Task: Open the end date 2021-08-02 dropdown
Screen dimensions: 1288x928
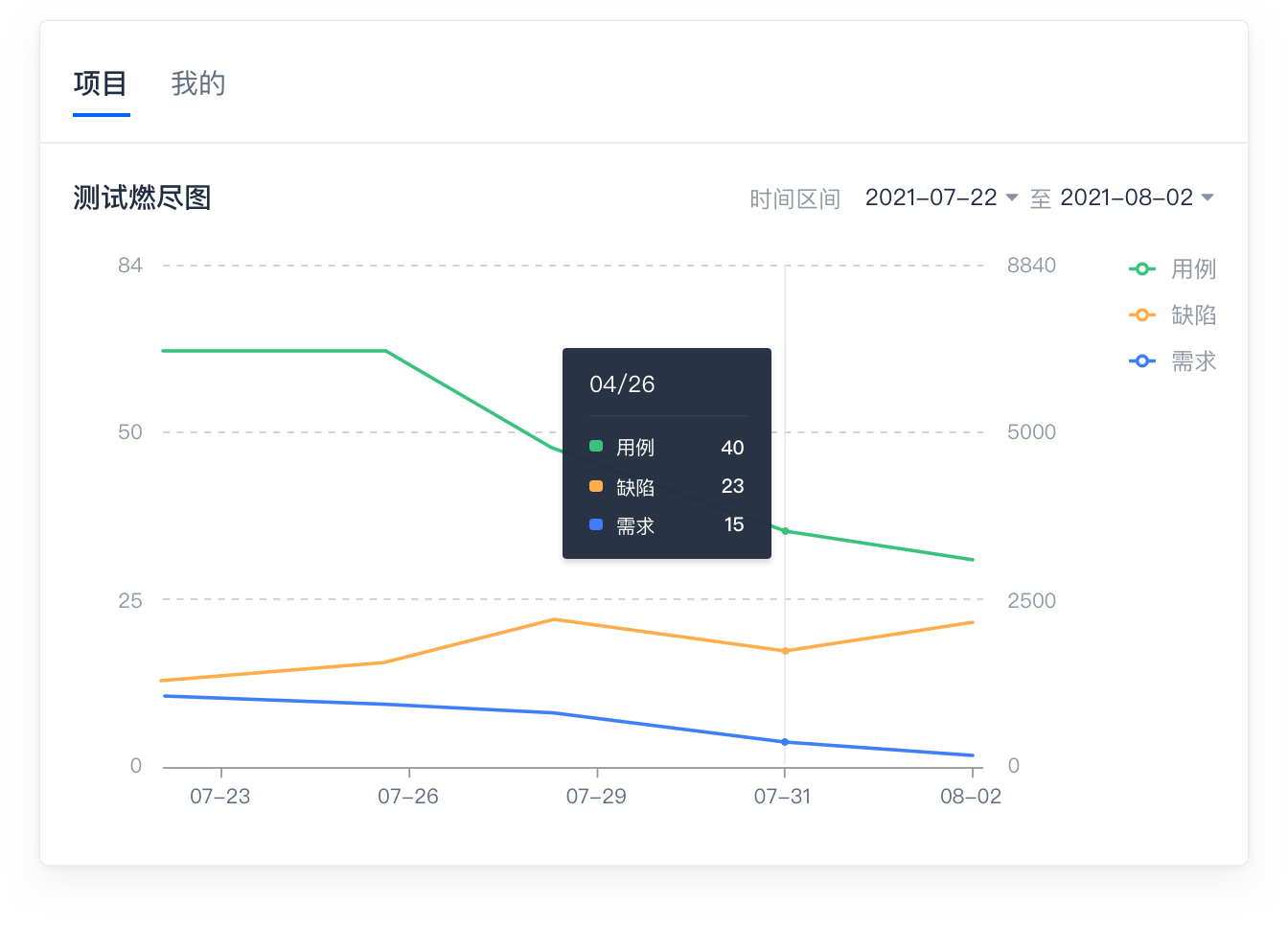Action: coord(1126,197)
